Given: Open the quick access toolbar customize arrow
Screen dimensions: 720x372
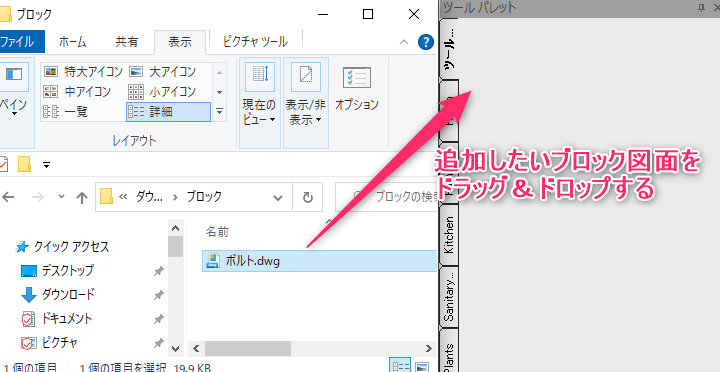Looking at the screenshot, I should pyautogui.click(x=46, y=164).
